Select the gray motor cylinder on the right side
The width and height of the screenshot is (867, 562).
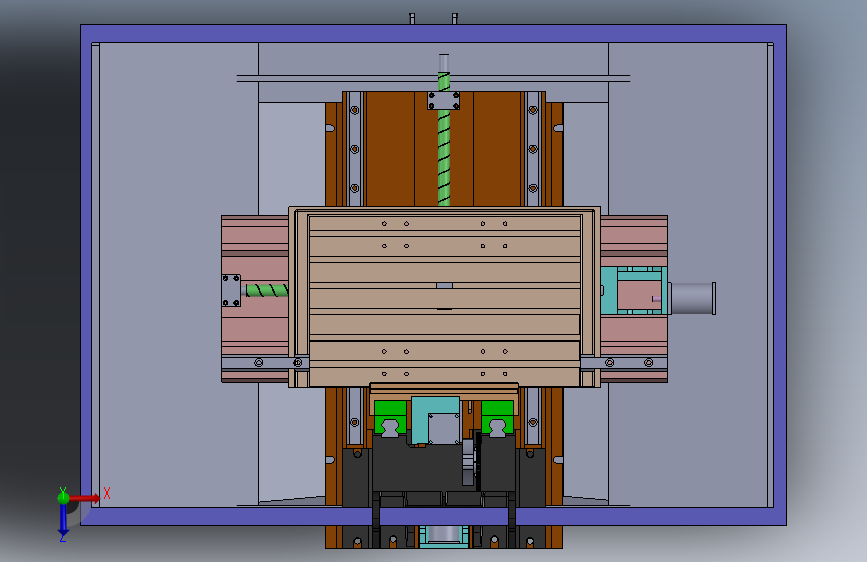693,299
